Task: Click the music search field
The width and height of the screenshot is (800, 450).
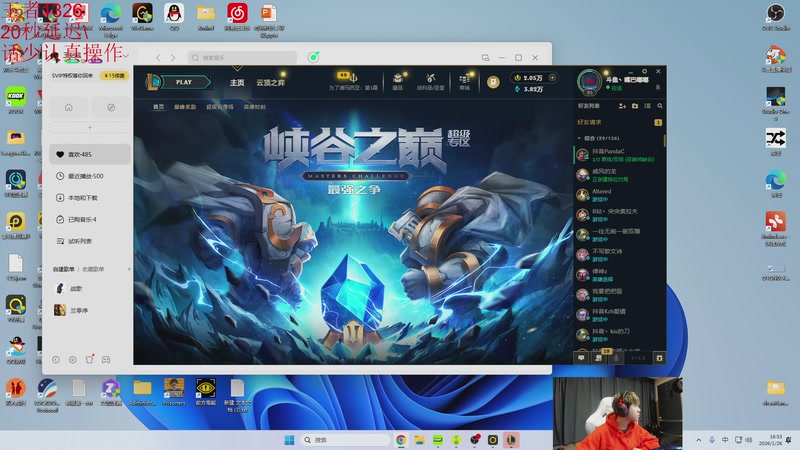Action: coord(242,58)
